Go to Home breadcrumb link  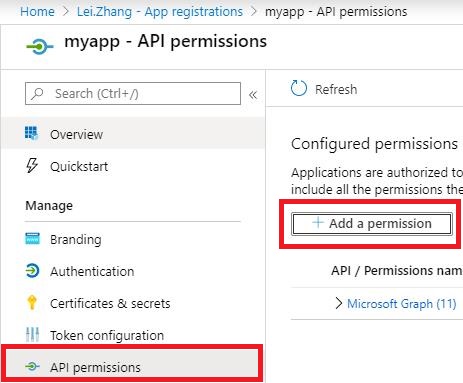tap(37, 12)
